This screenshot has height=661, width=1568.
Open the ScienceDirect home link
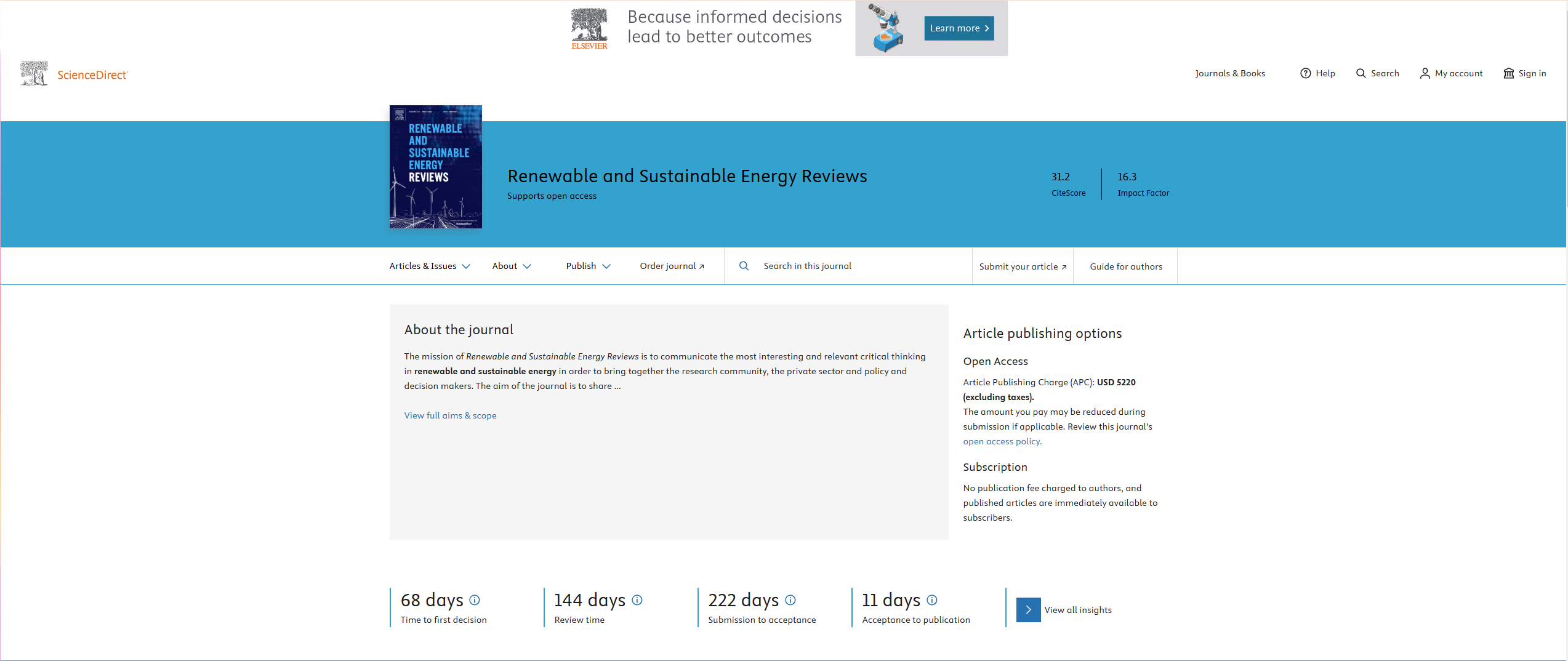(92, 74)
